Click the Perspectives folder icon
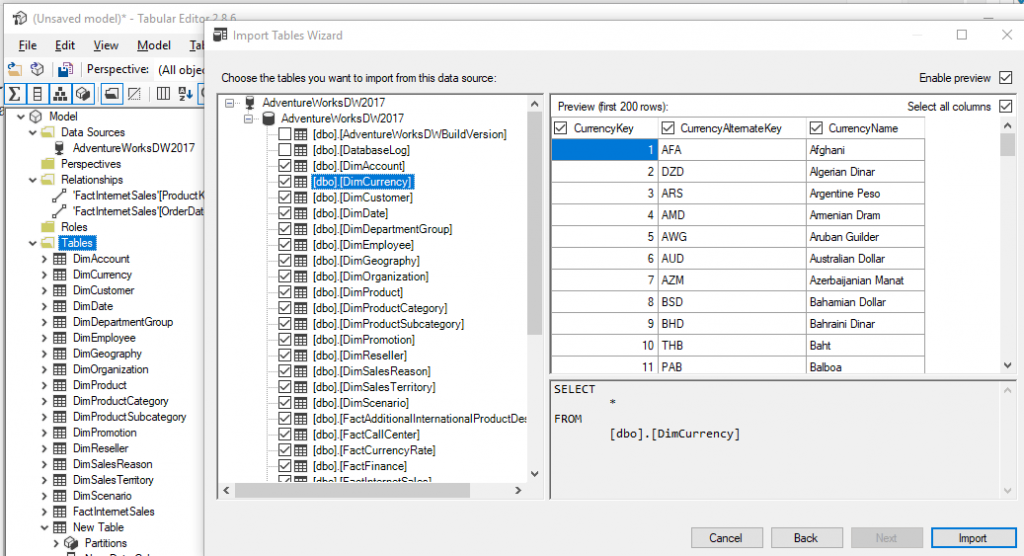Screen dimensions: 1024x556 pyautogui.click(x=48, y=164)
